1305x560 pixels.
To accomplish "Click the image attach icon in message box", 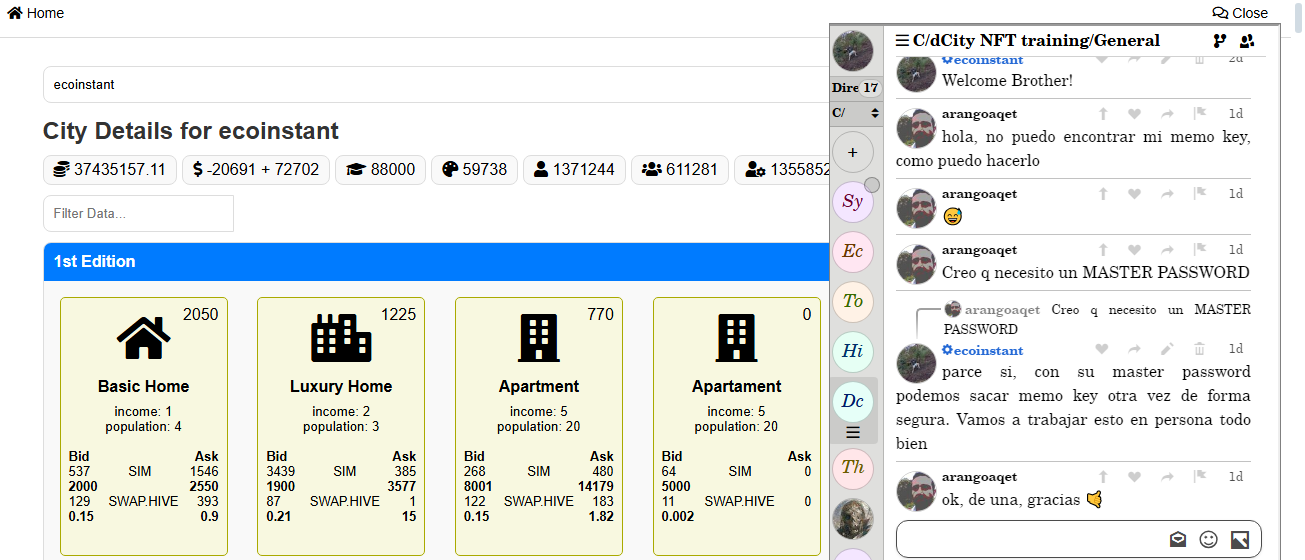I will point(1239,539).
